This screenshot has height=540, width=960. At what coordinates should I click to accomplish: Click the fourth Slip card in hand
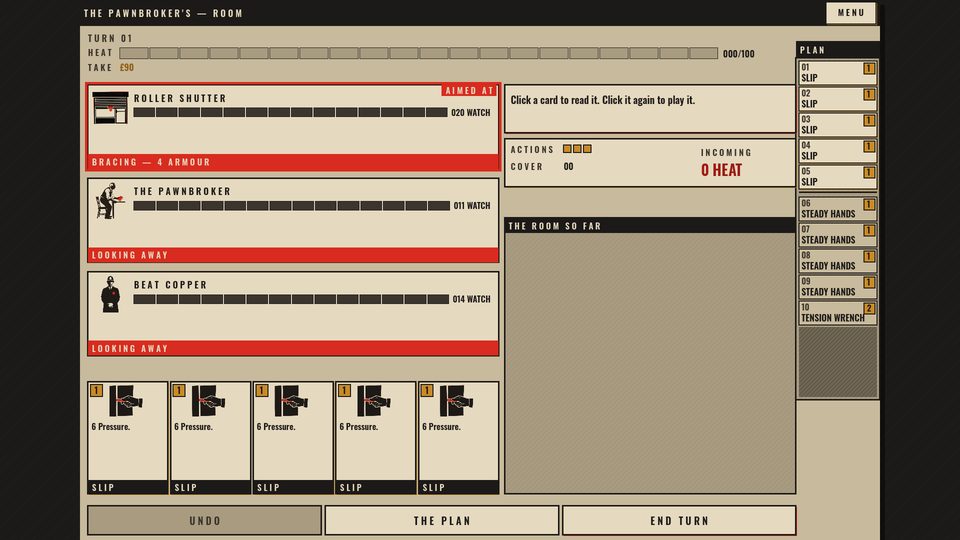coord(375,438)
